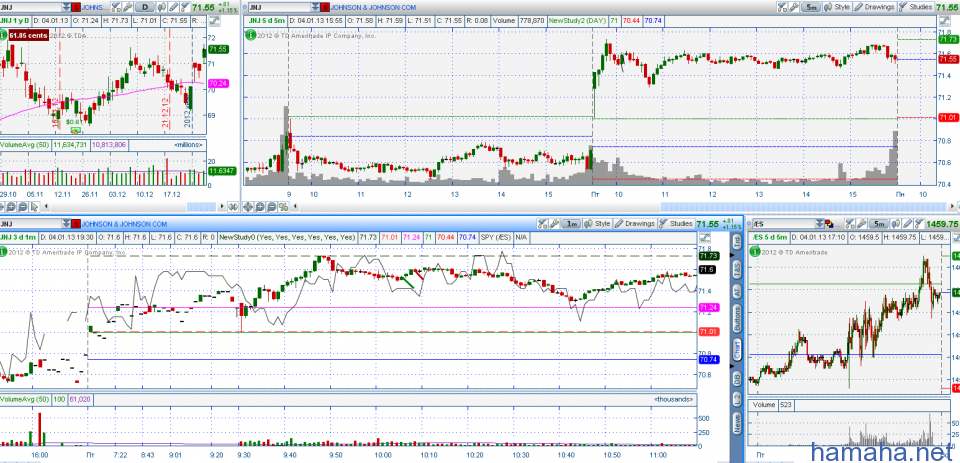
Task: Open the T&S side tab
Action: (737, 268)
